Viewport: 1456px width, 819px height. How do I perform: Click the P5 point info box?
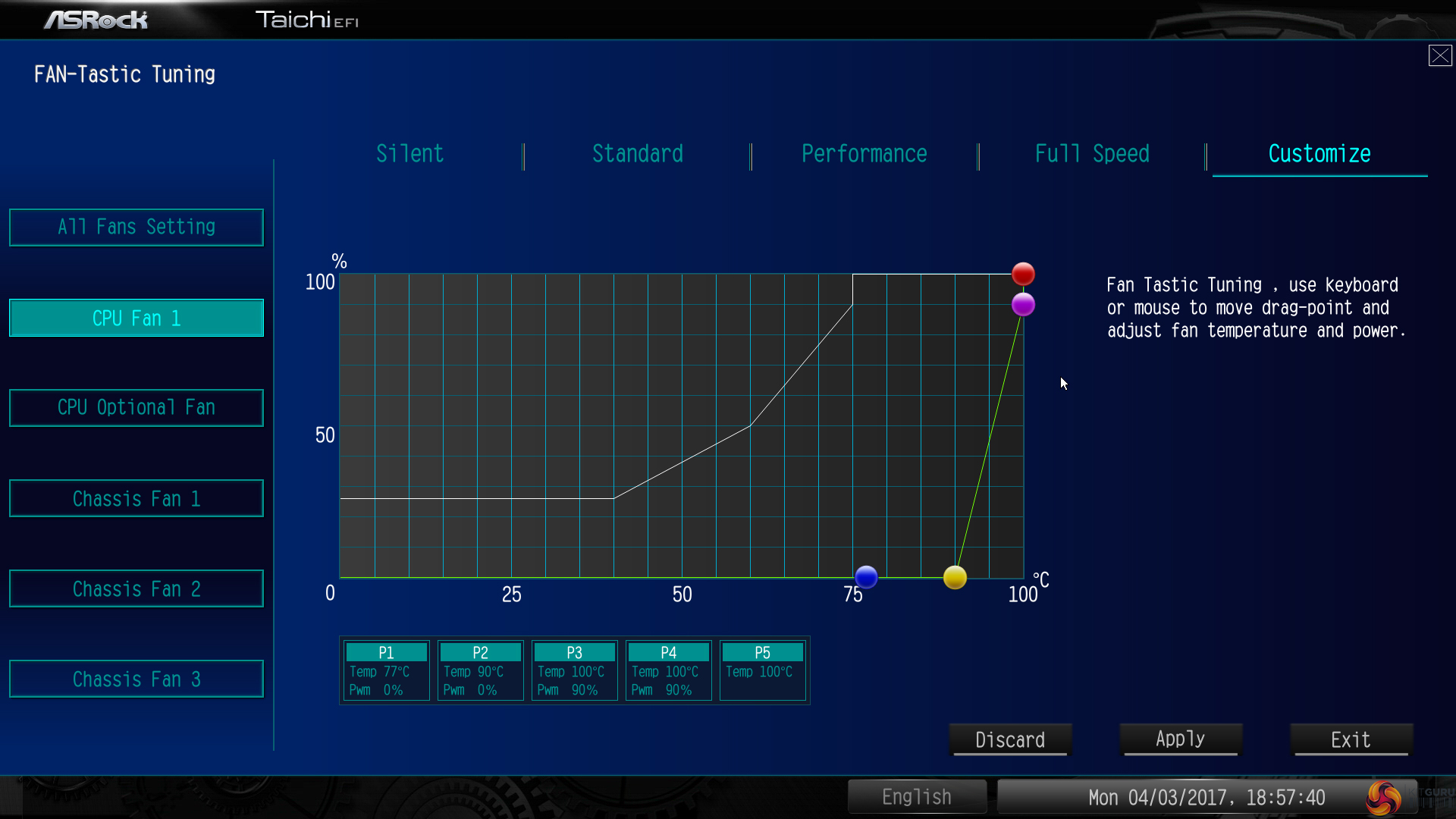[x=762, y=670]
